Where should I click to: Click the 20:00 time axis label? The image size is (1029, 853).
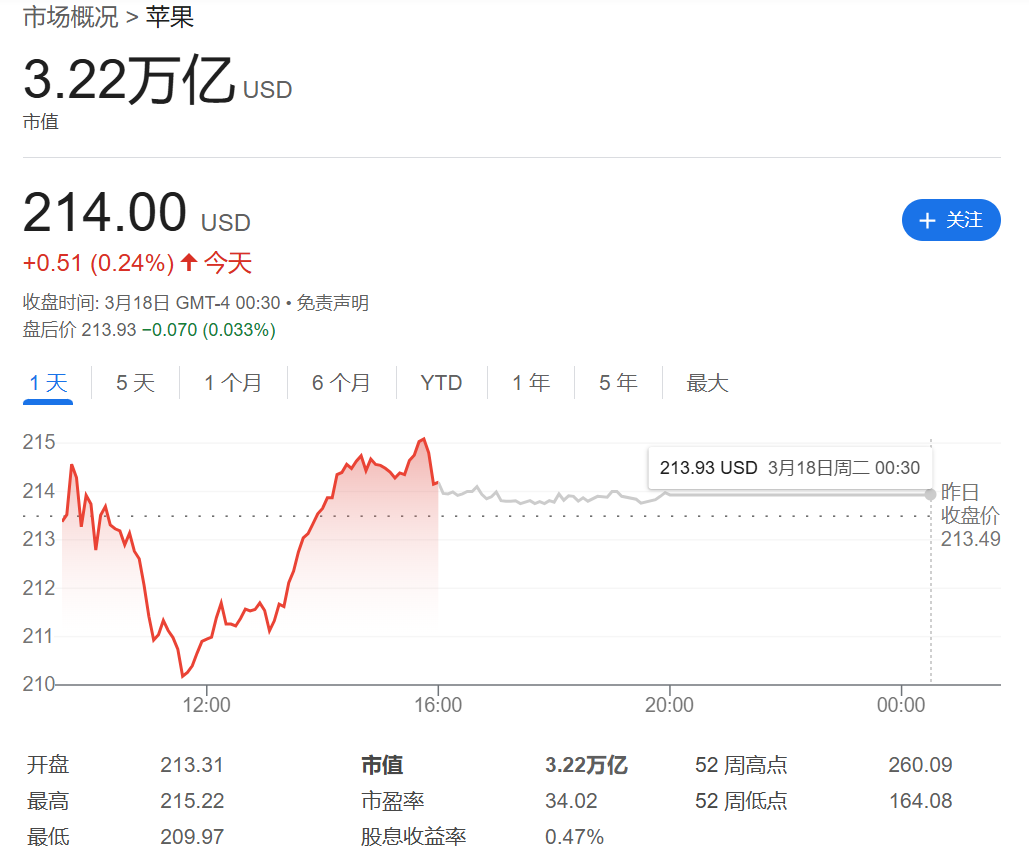tap(669, 705)
